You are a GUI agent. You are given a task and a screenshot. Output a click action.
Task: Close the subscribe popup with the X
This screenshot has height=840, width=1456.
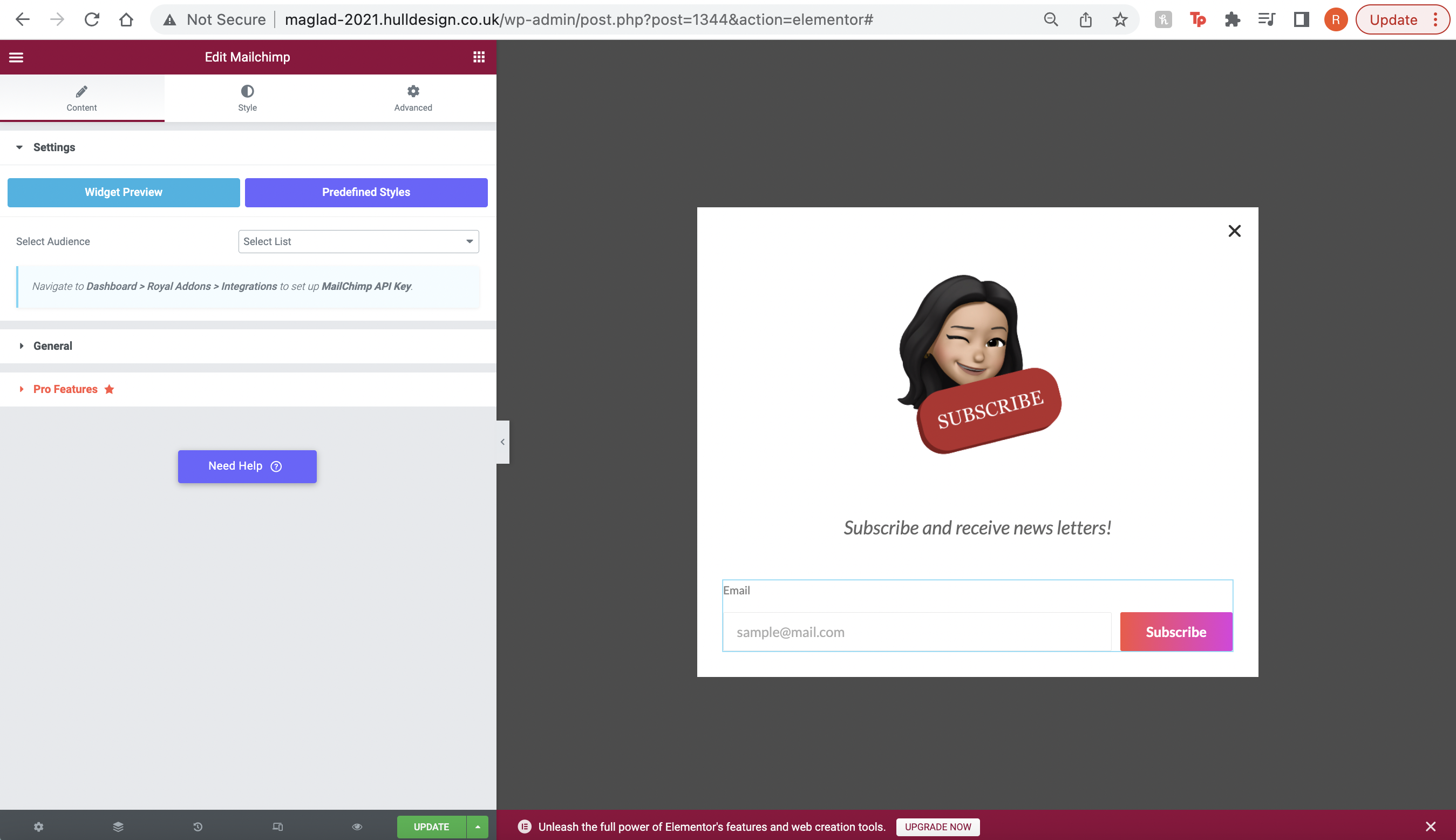tap(1235, 231)
